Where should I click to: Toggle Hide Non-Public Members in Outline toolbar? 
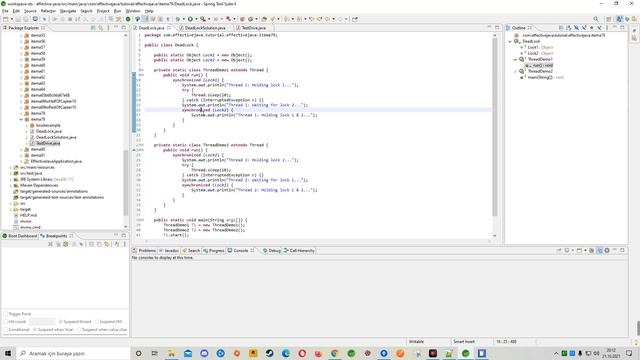592,28
